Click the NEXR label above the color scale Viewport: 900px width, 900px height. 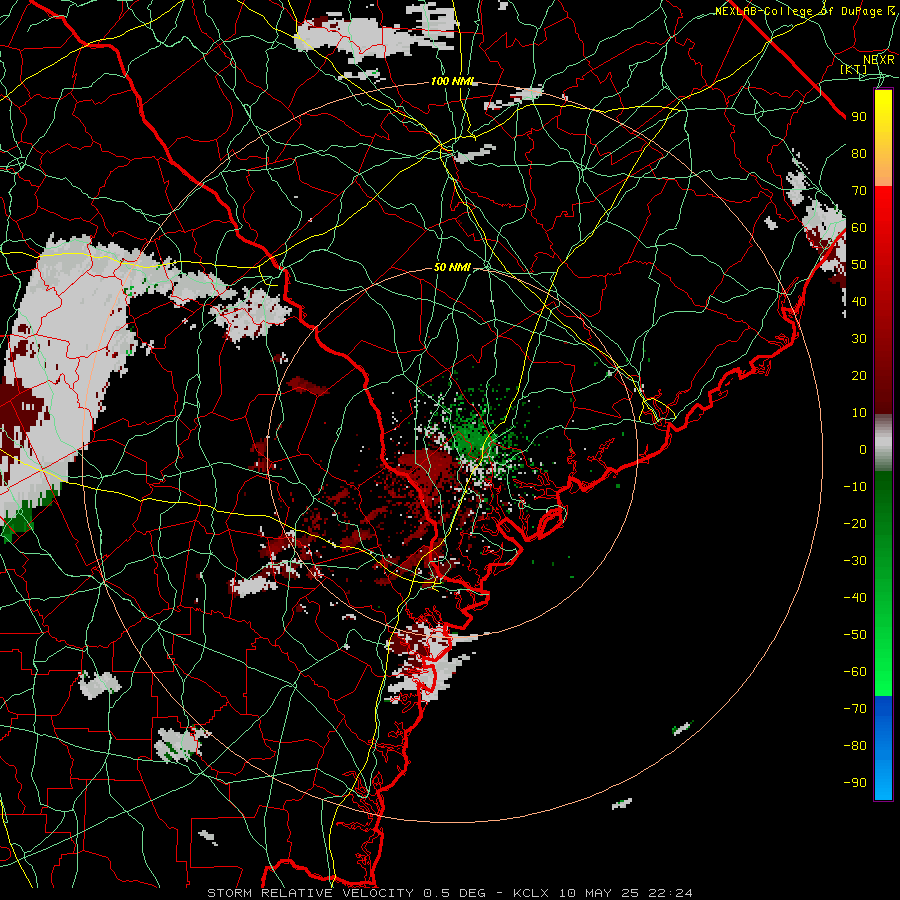[879, 59]
